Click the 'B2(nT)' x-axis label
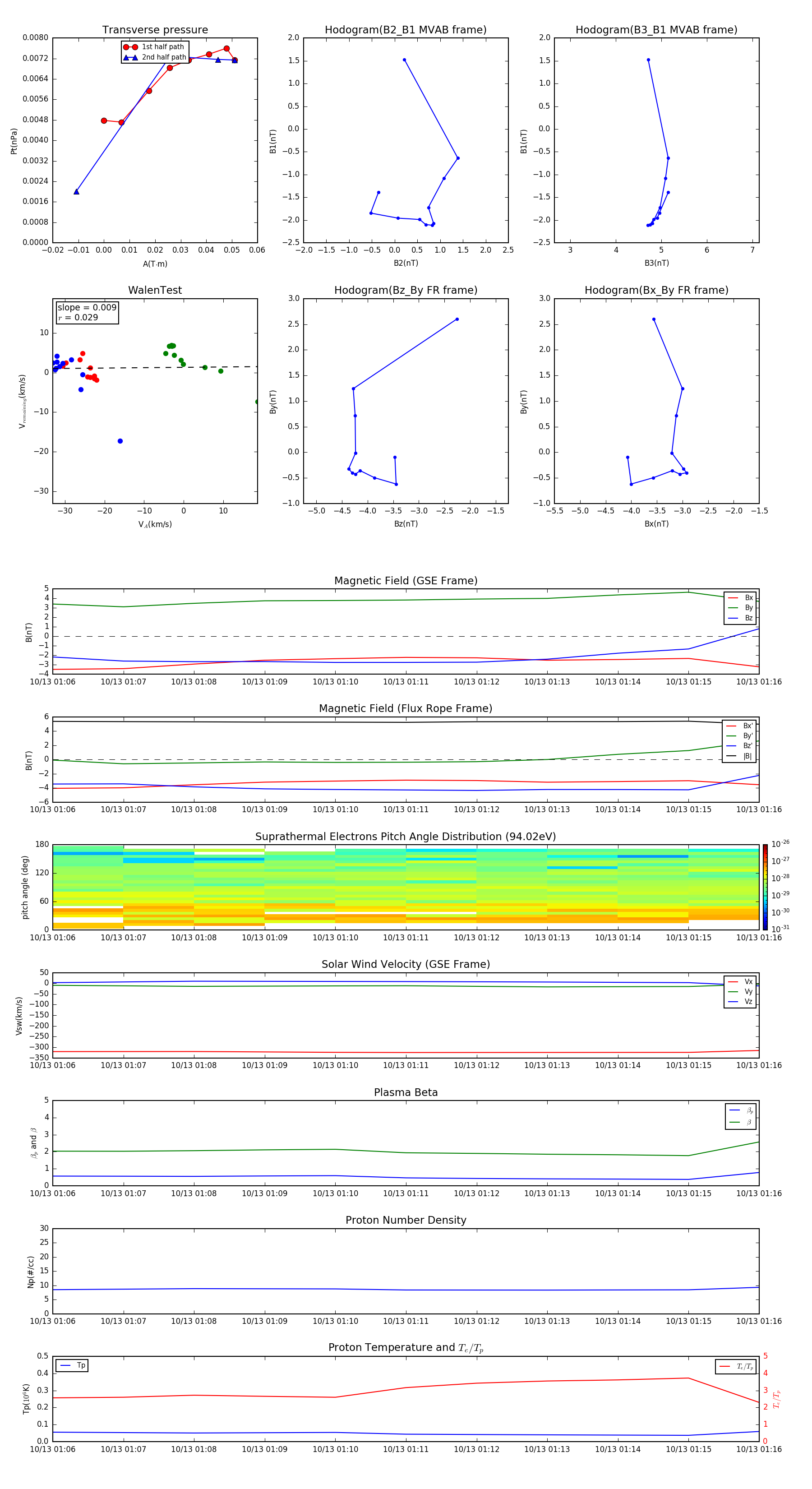This screenshot has height=1489, width=812. [x=406, y=263]
